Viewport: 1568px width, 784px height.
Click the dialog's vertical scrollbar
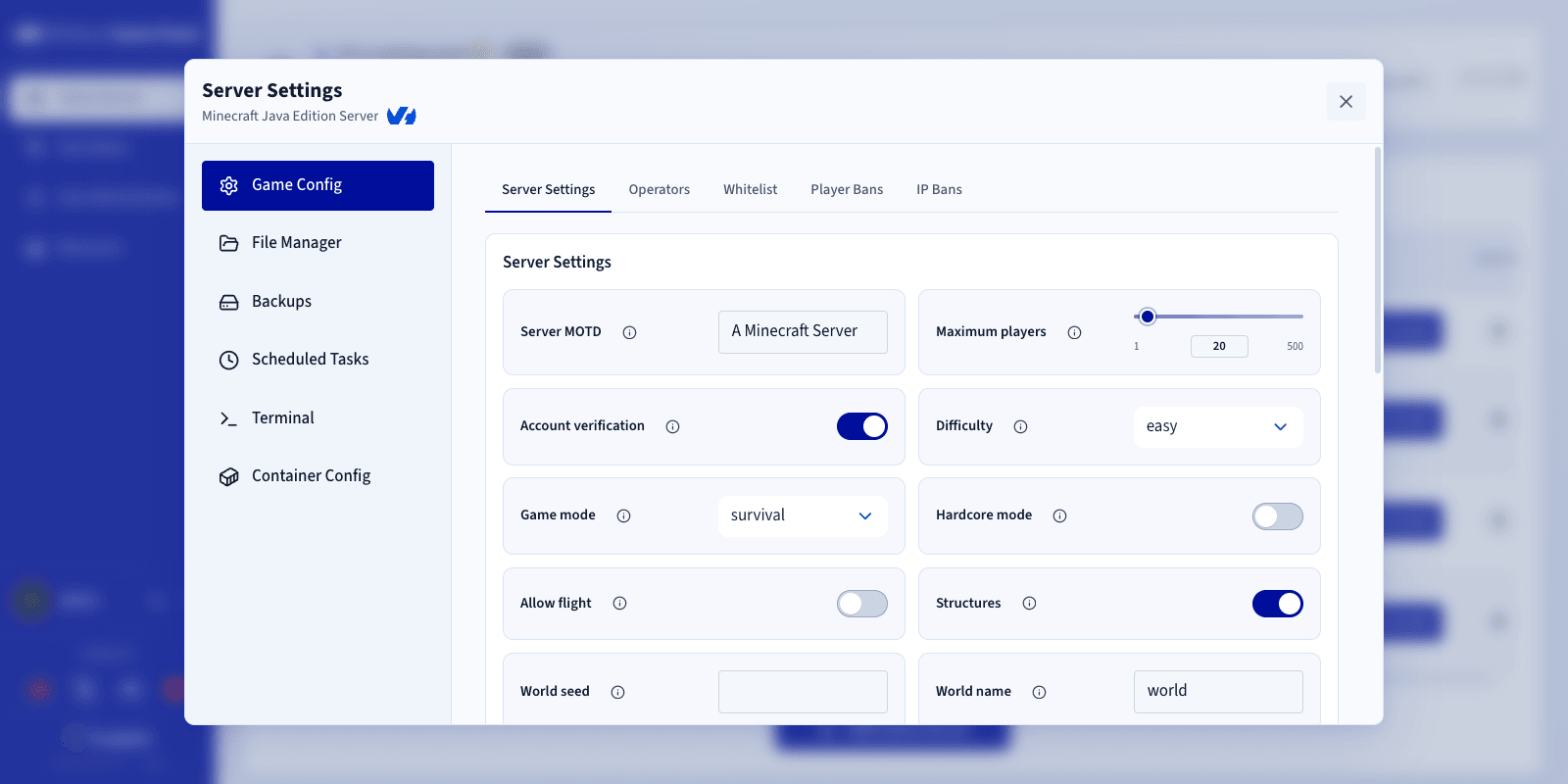[x=1378, y=261]
